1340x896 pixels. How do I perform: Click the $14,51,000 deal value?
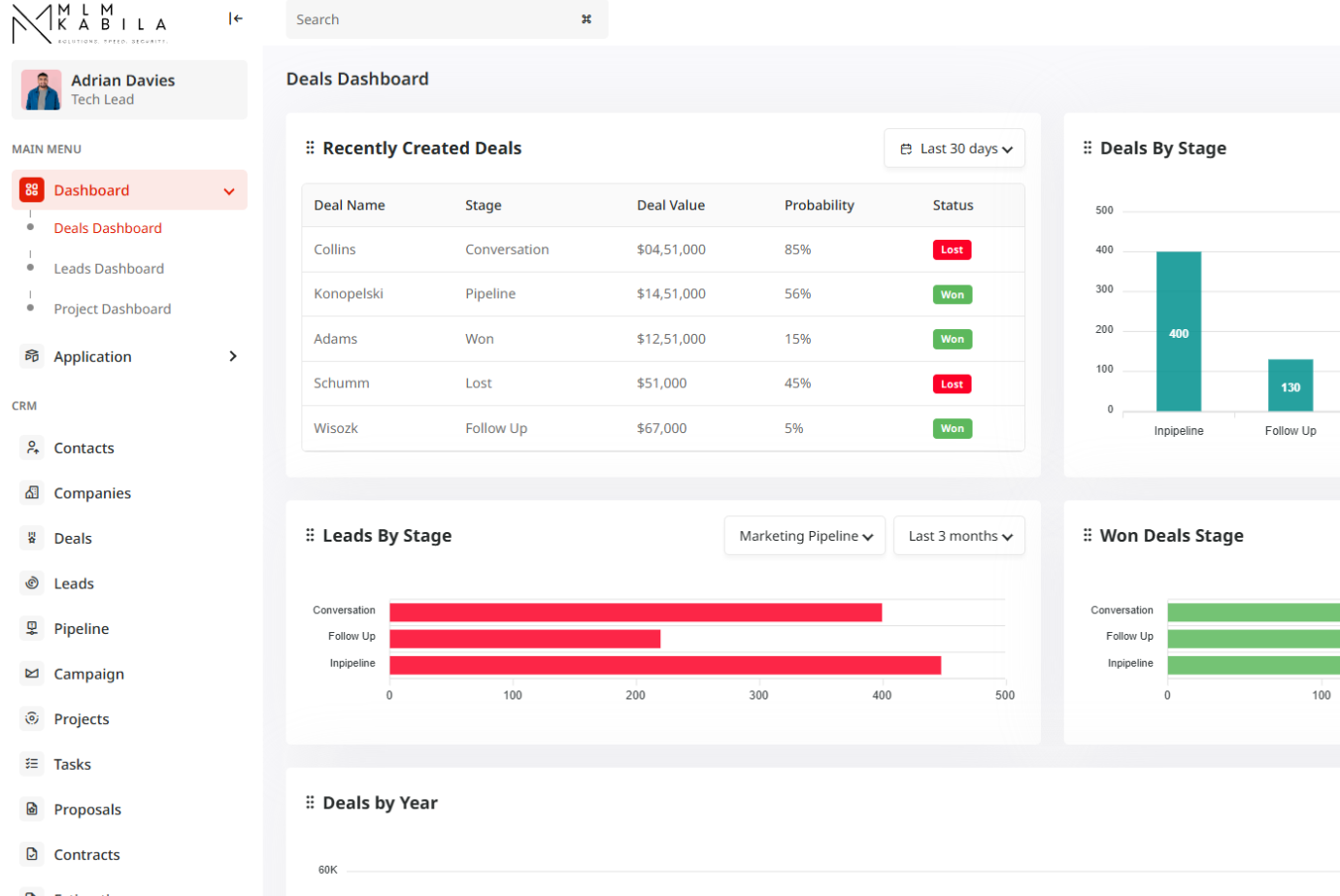tap(671, 293)
